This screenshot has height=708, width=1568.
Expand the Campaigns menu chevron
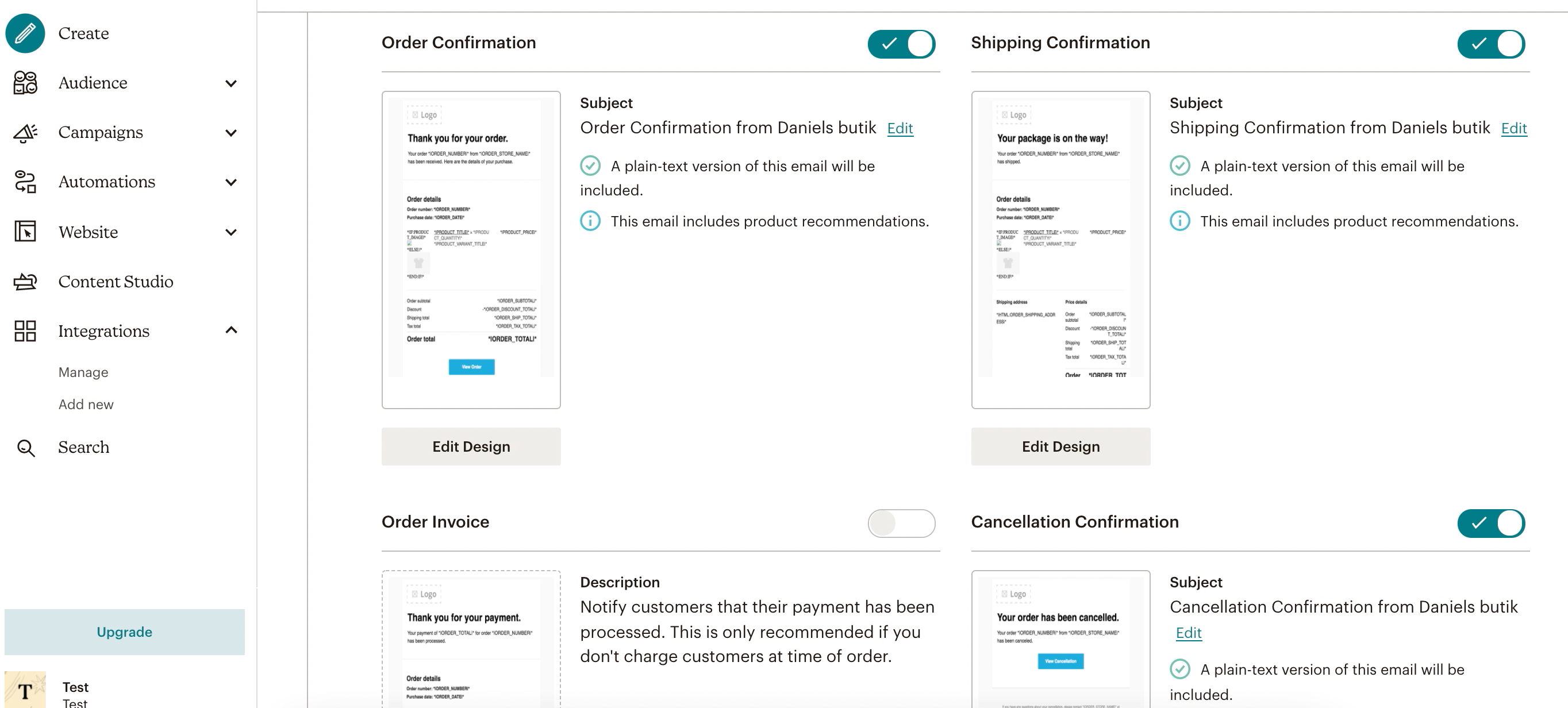(x=230, y=133)
